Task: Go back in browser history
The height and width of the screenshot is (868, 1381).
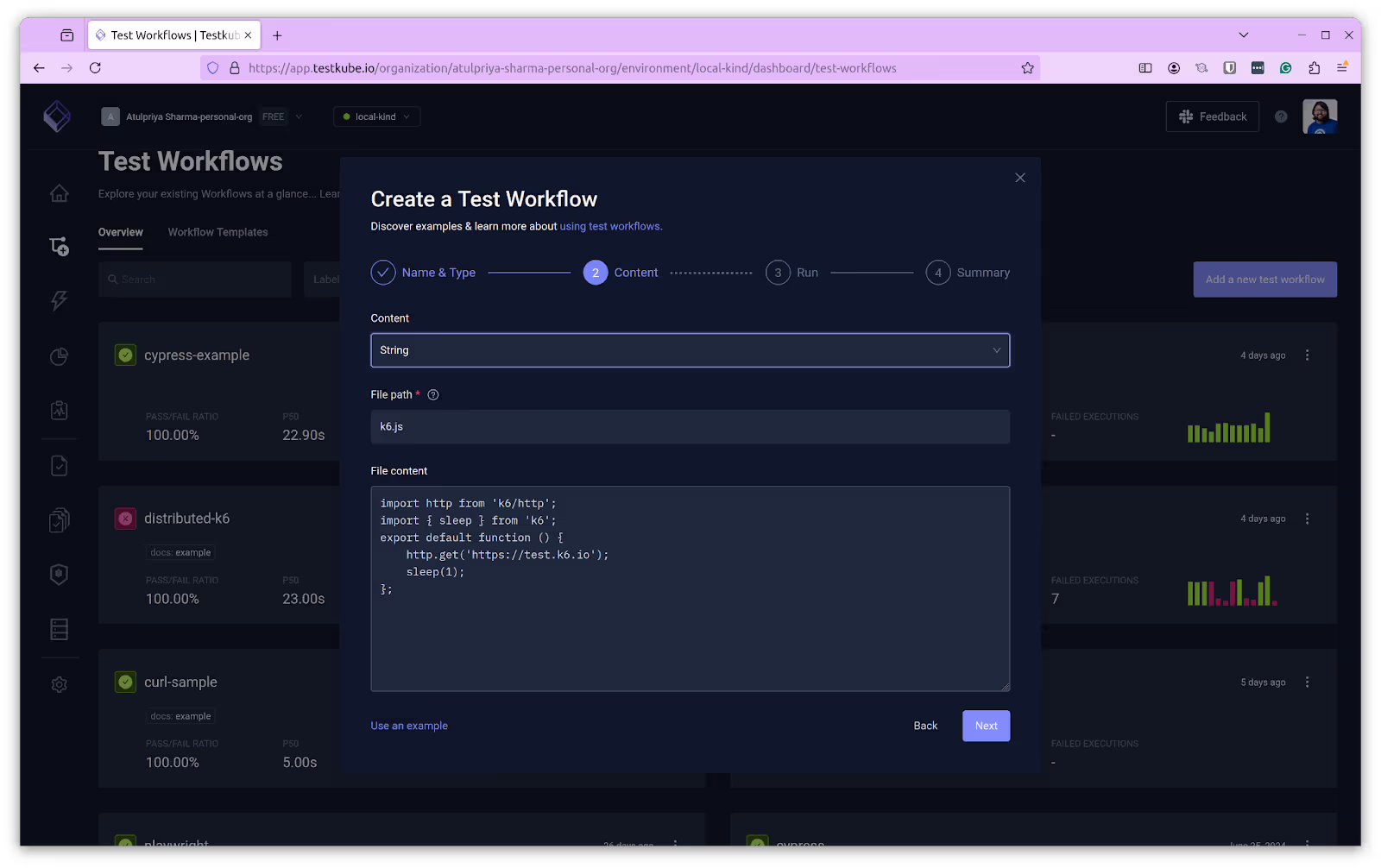Action: [39, 68]
